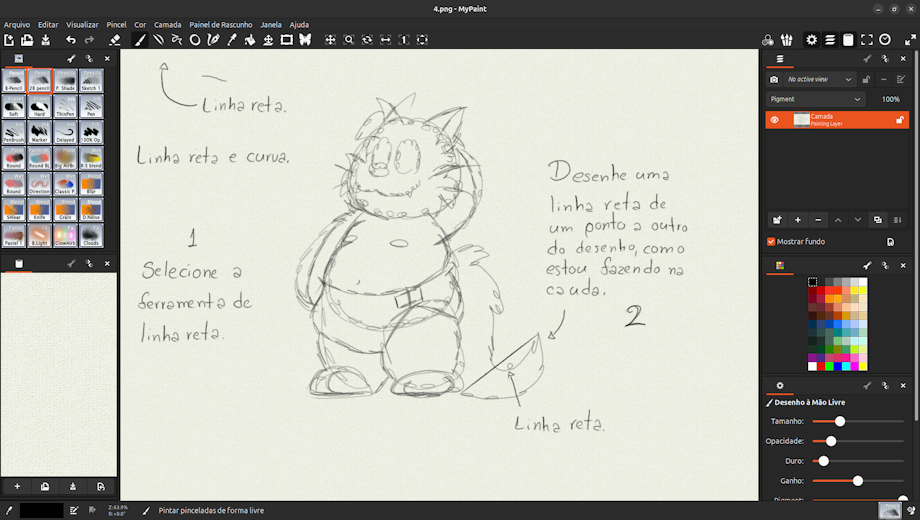The image size is (920, 520).
Task: Pick the Clouds brush preset
Action: [x=91, y=236]
